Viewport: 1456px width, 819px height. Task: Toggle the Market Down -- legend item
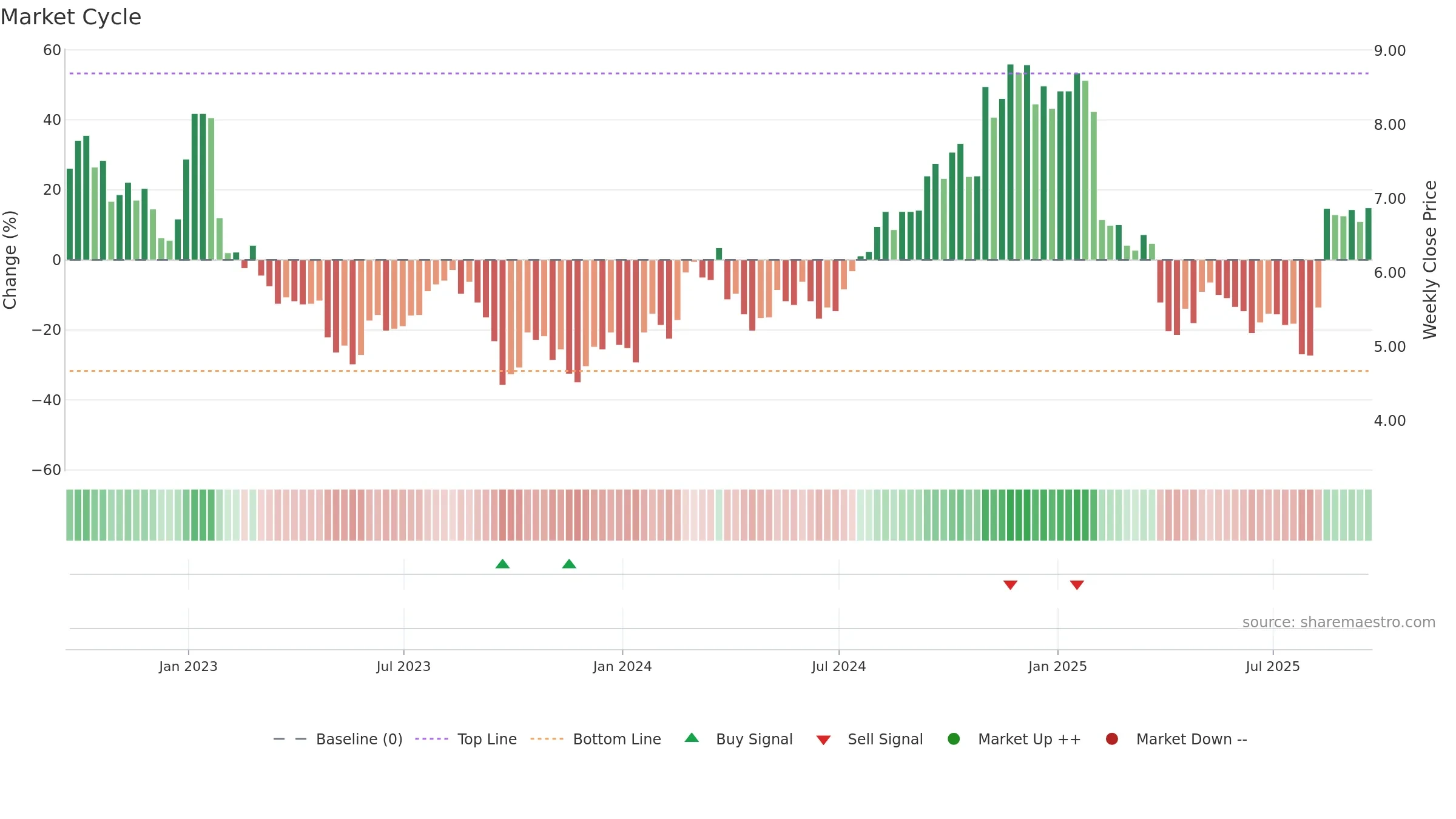[x=1176, y=739]
